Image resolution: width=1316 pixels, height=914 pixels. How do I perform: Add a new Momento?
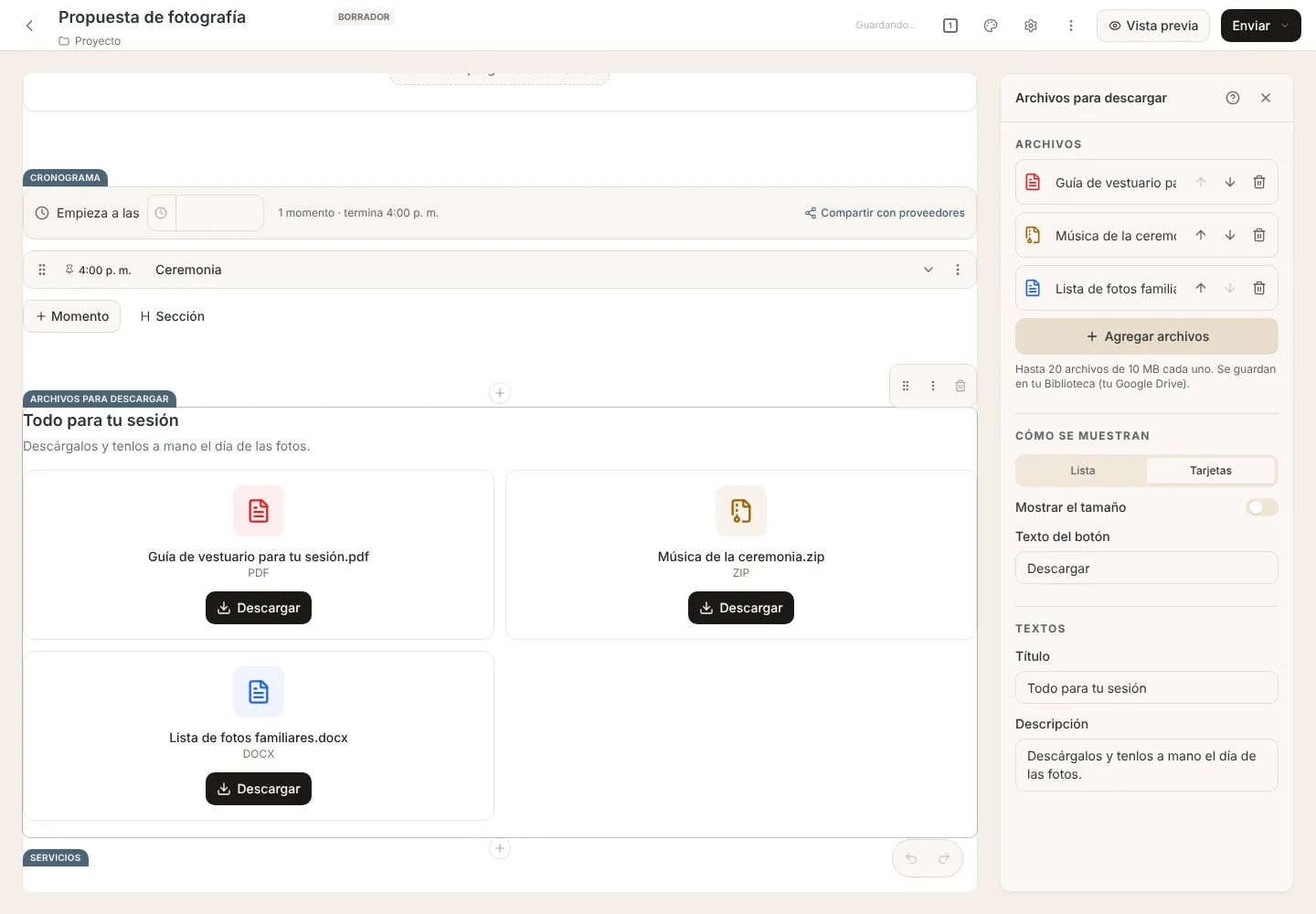[x=72, y=316]
